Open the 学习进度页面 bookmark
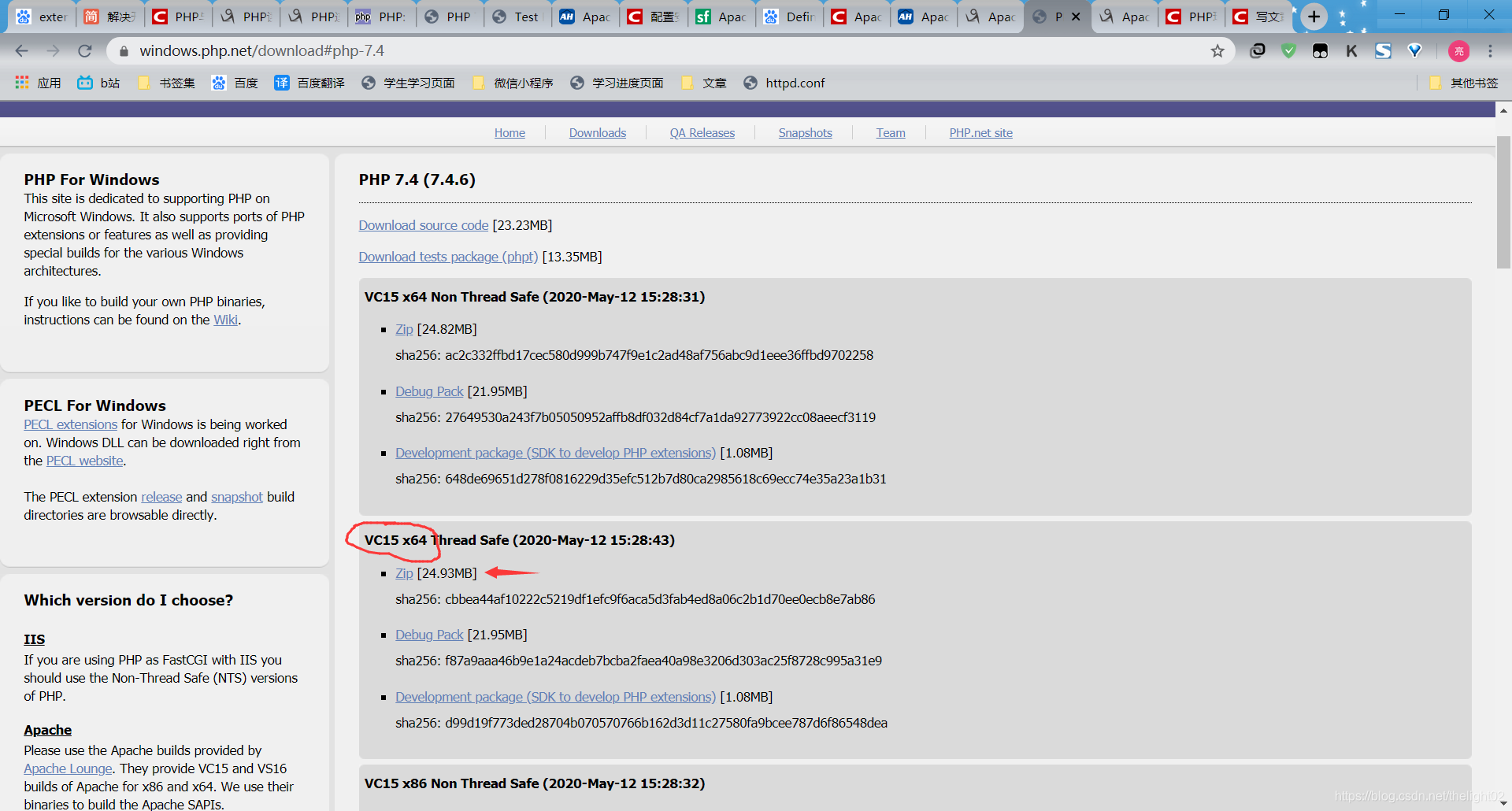Screen dimensions: 1512x811 point(617,83)
